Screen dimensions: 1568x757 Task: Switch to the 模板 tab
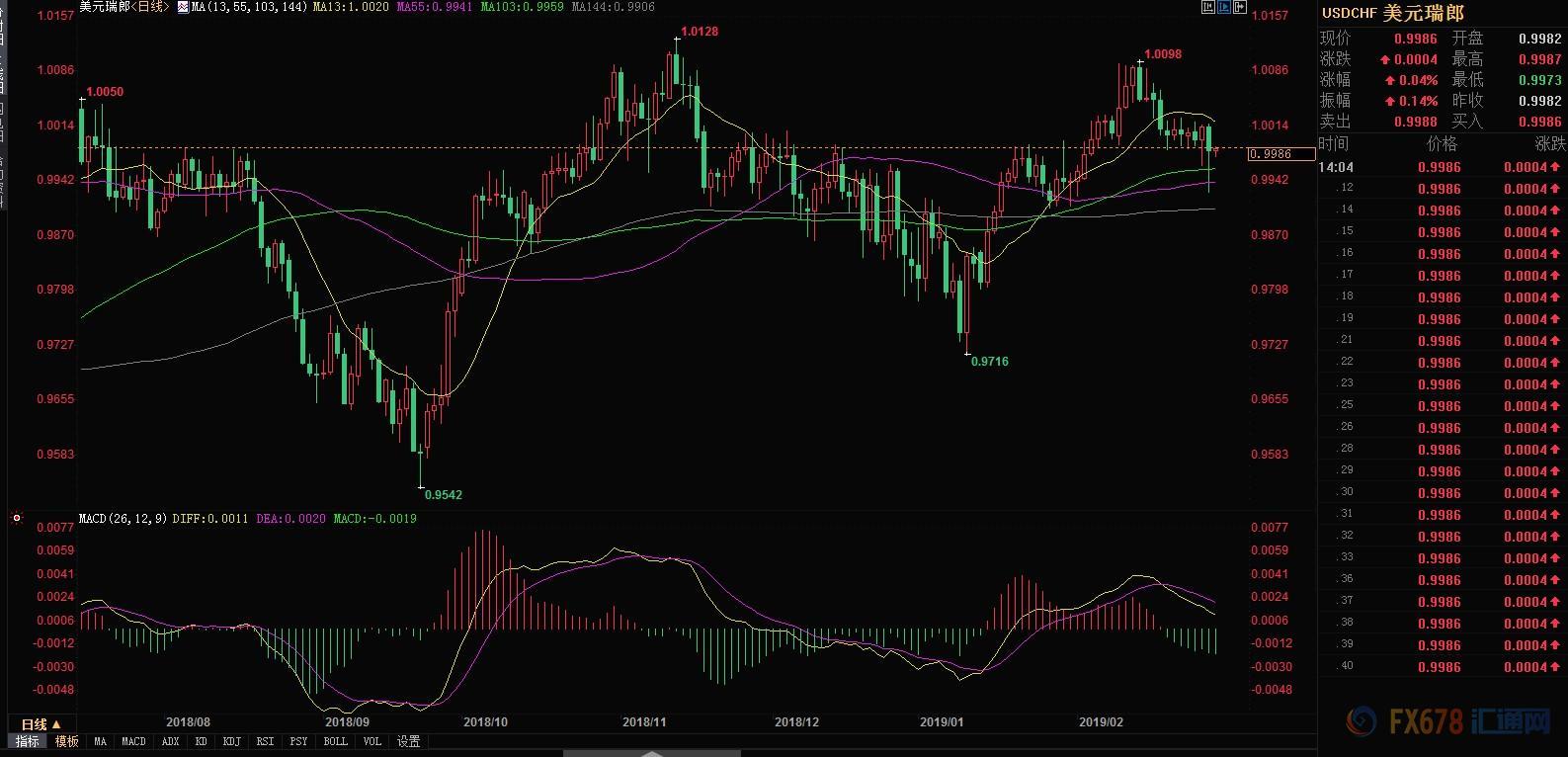[66, 741]
